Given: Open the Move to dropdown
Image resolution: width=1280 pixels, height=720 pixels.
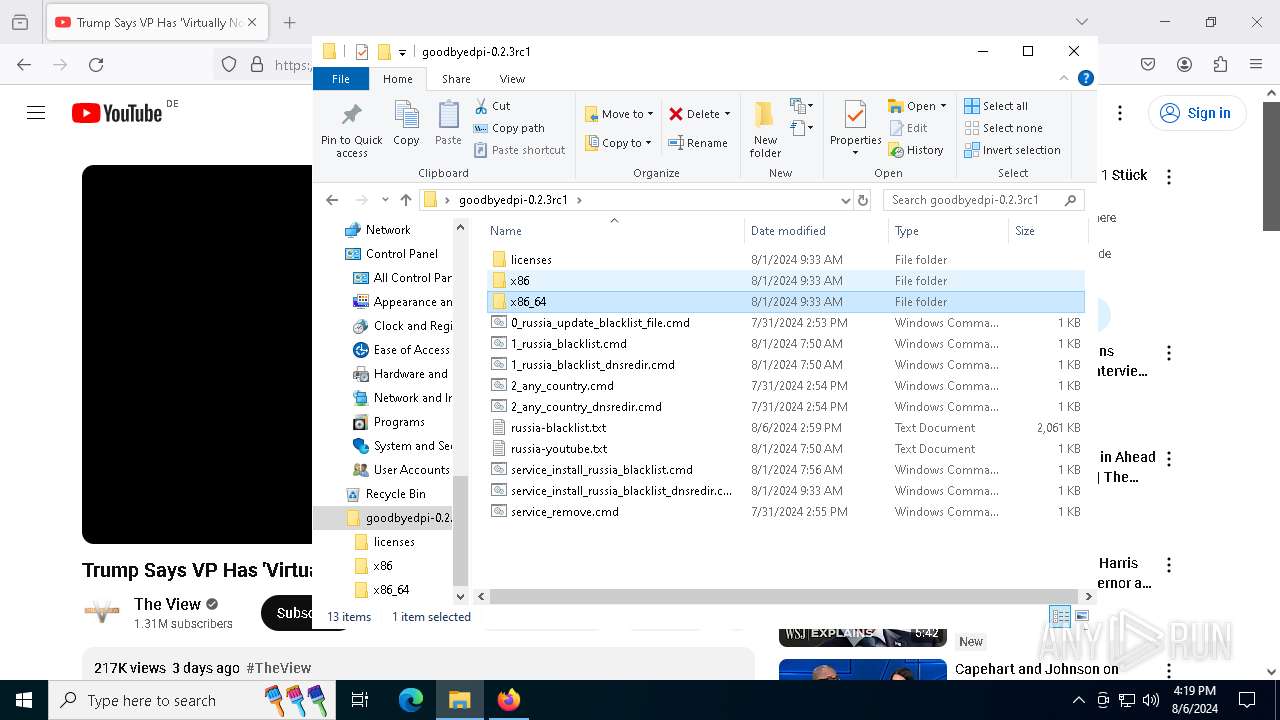Looking at the screenshot, I should [x=618, y=114].
